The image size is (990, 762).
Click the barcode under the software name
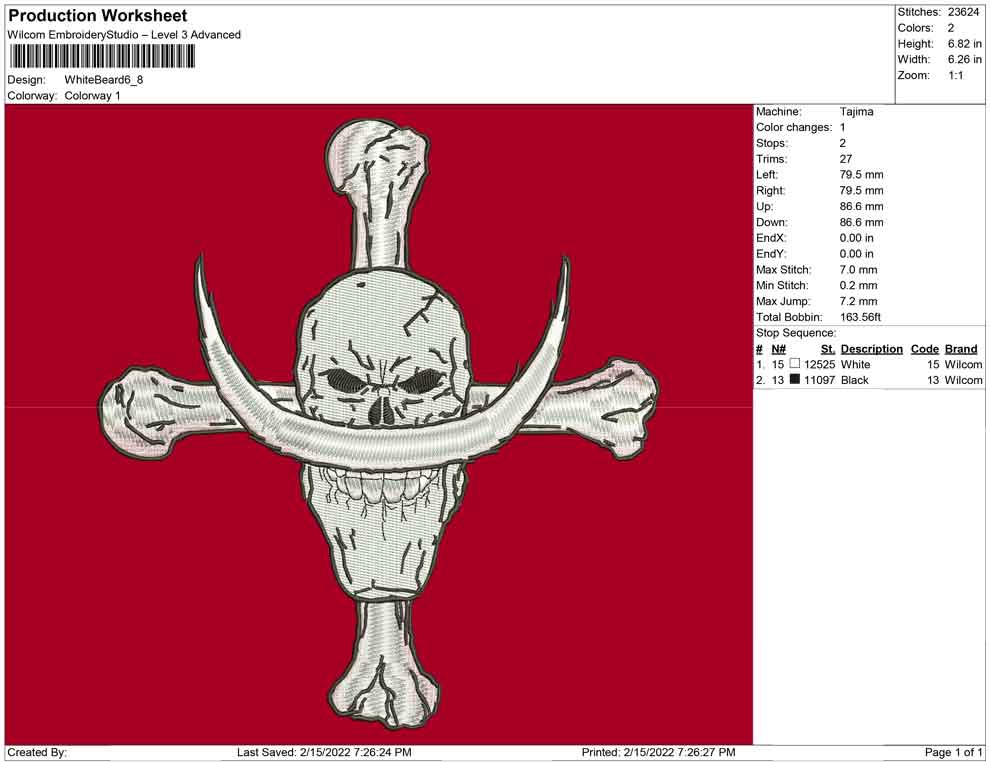(101, 57)
